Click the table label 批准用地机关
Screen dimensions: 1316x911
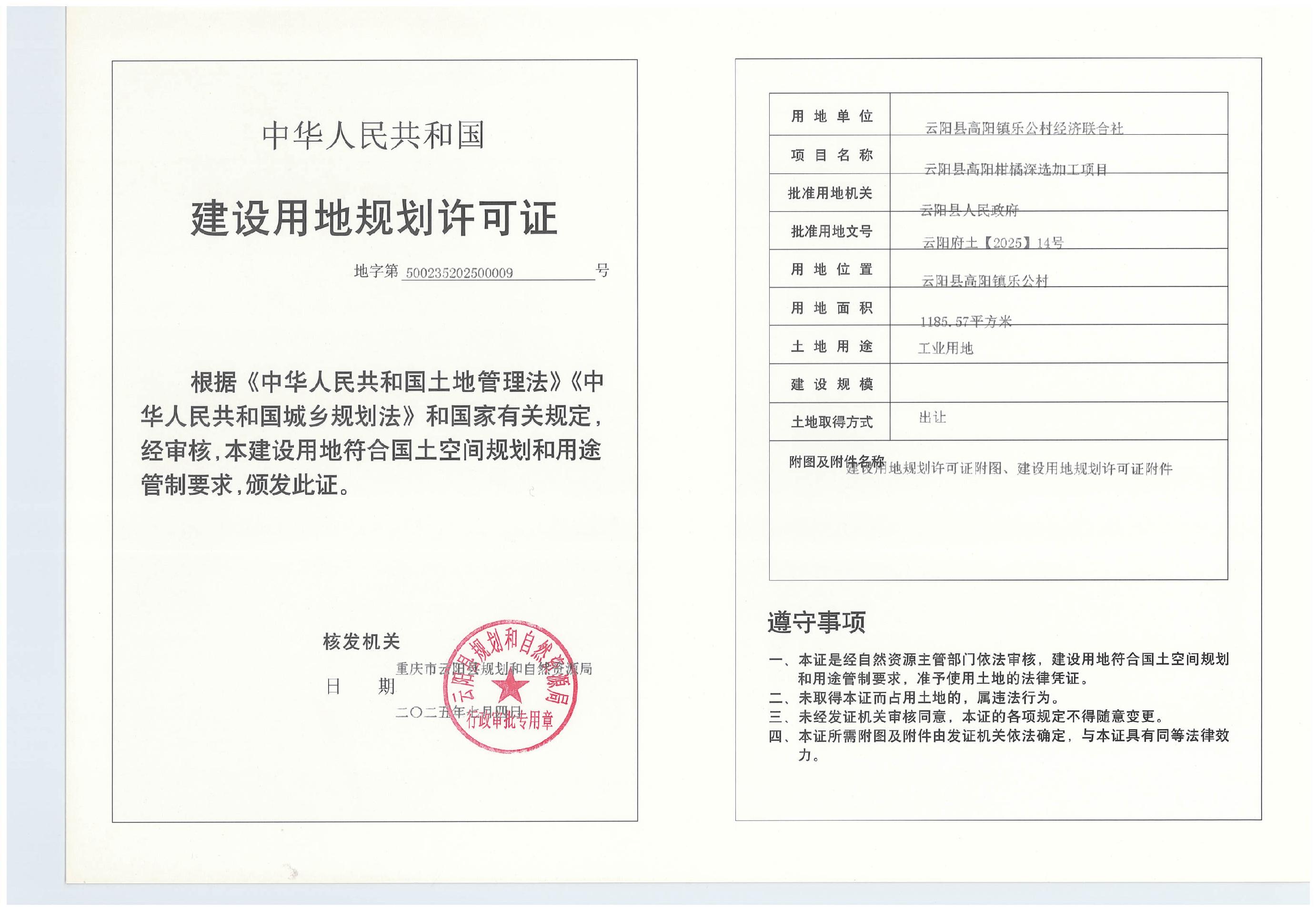830,193
